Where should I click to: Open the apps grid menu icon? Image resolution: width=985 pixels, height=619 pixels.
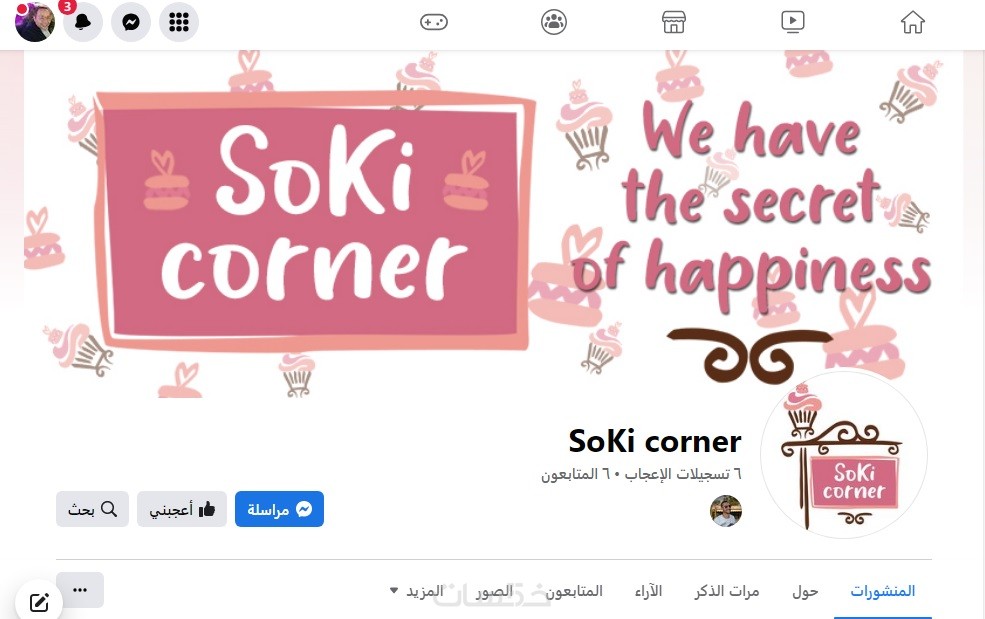coord(178,22)
